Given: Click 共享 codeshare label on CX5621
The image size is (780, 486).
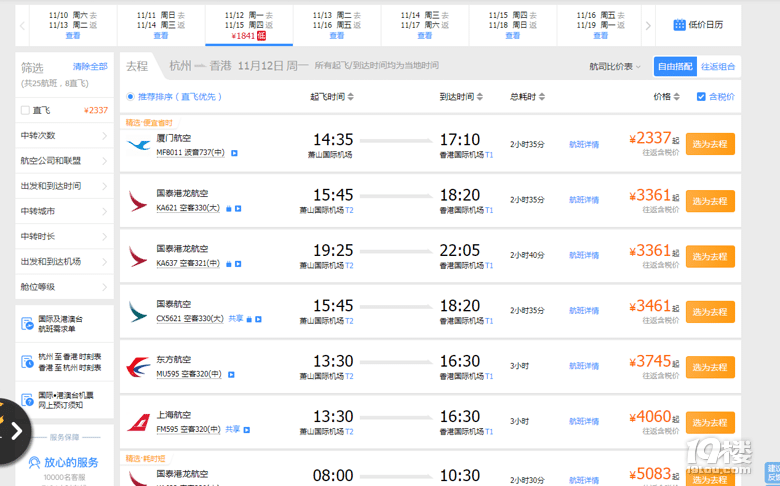Looking at the screenshot, I should click(x=236, y=318).
